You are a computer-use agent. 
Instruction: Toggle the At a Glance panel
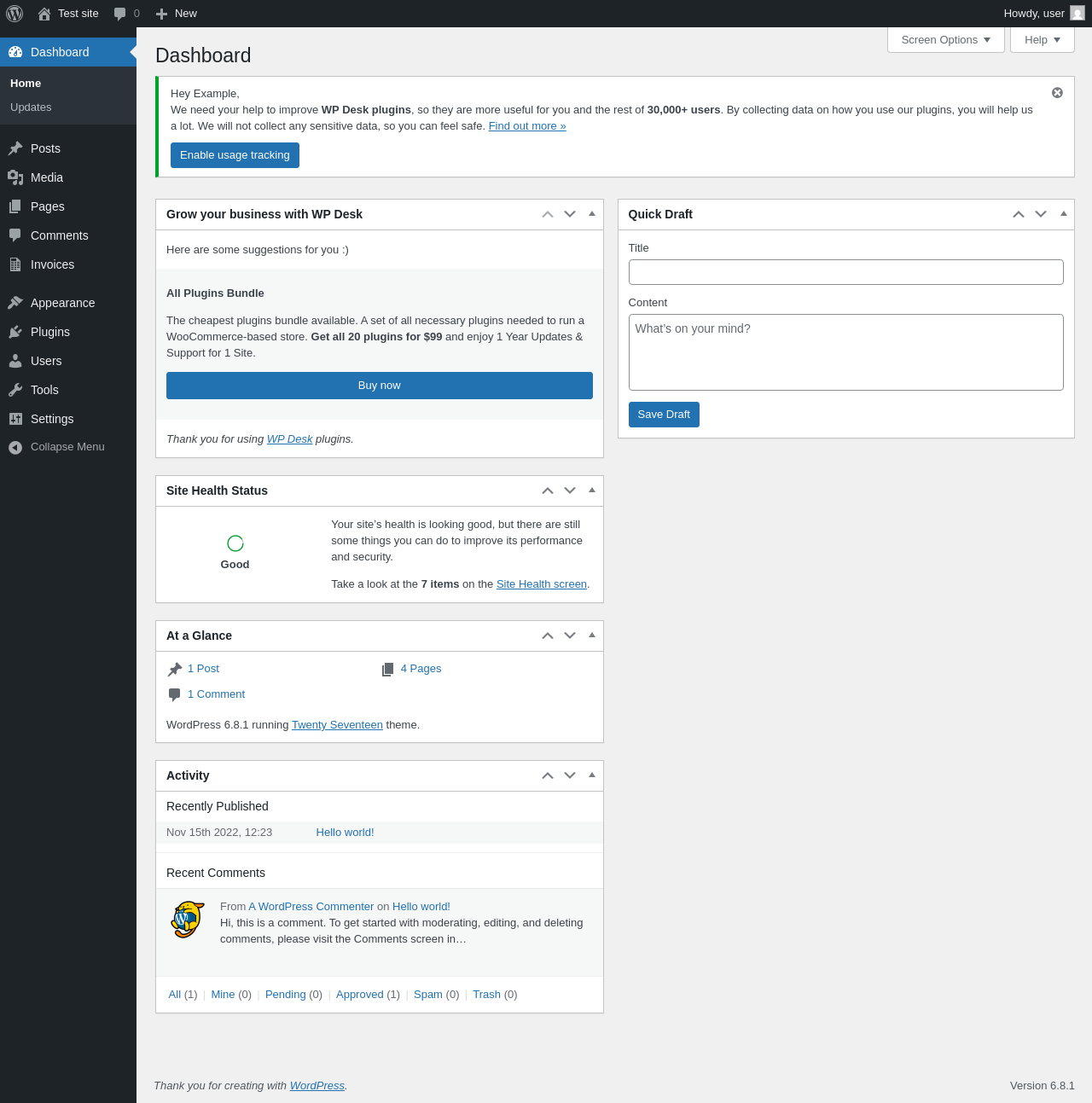pos(592,636)
